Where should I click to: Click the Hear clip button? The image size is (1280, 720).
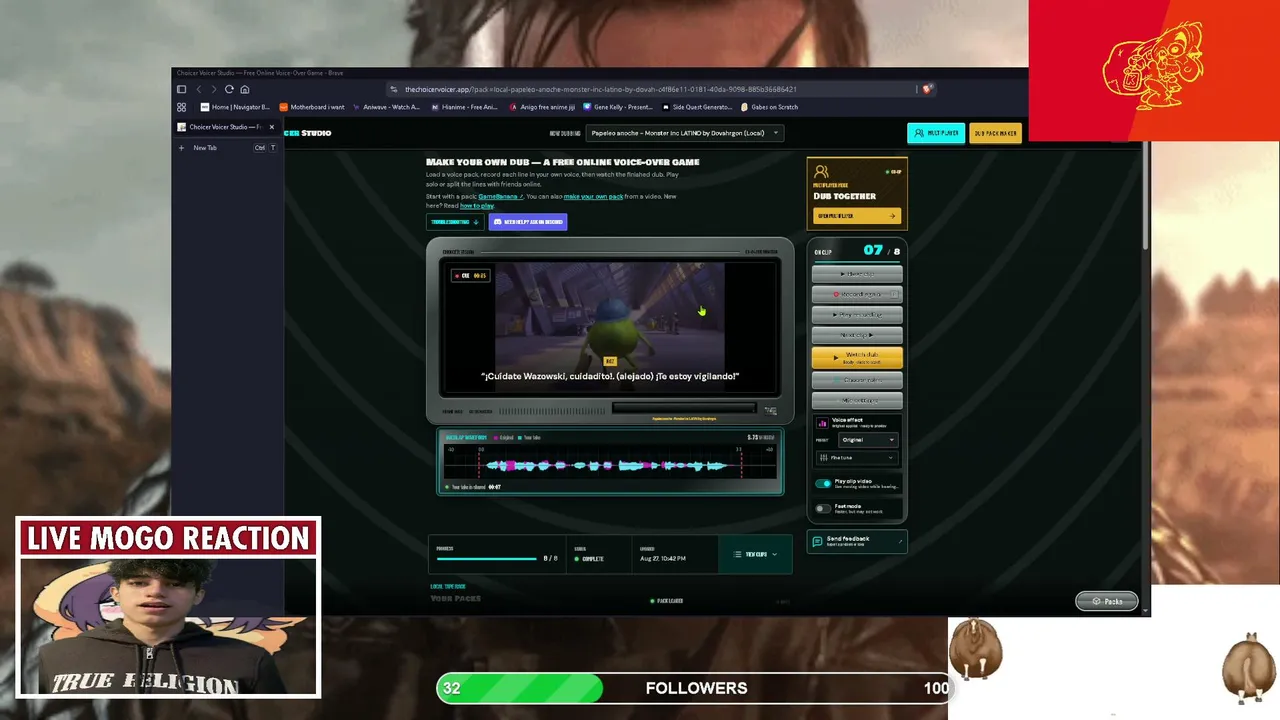[x=857, y=274]
